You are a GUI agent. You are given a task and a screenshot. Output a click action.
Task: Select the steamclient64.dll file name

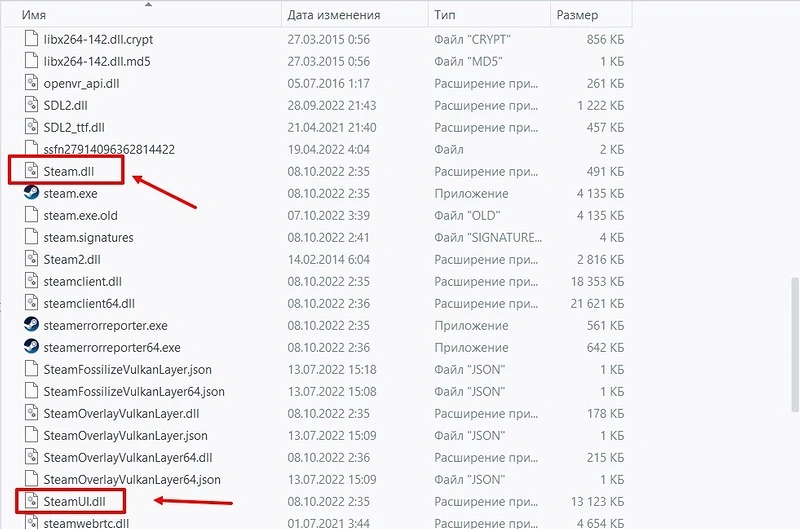[89, 304]
